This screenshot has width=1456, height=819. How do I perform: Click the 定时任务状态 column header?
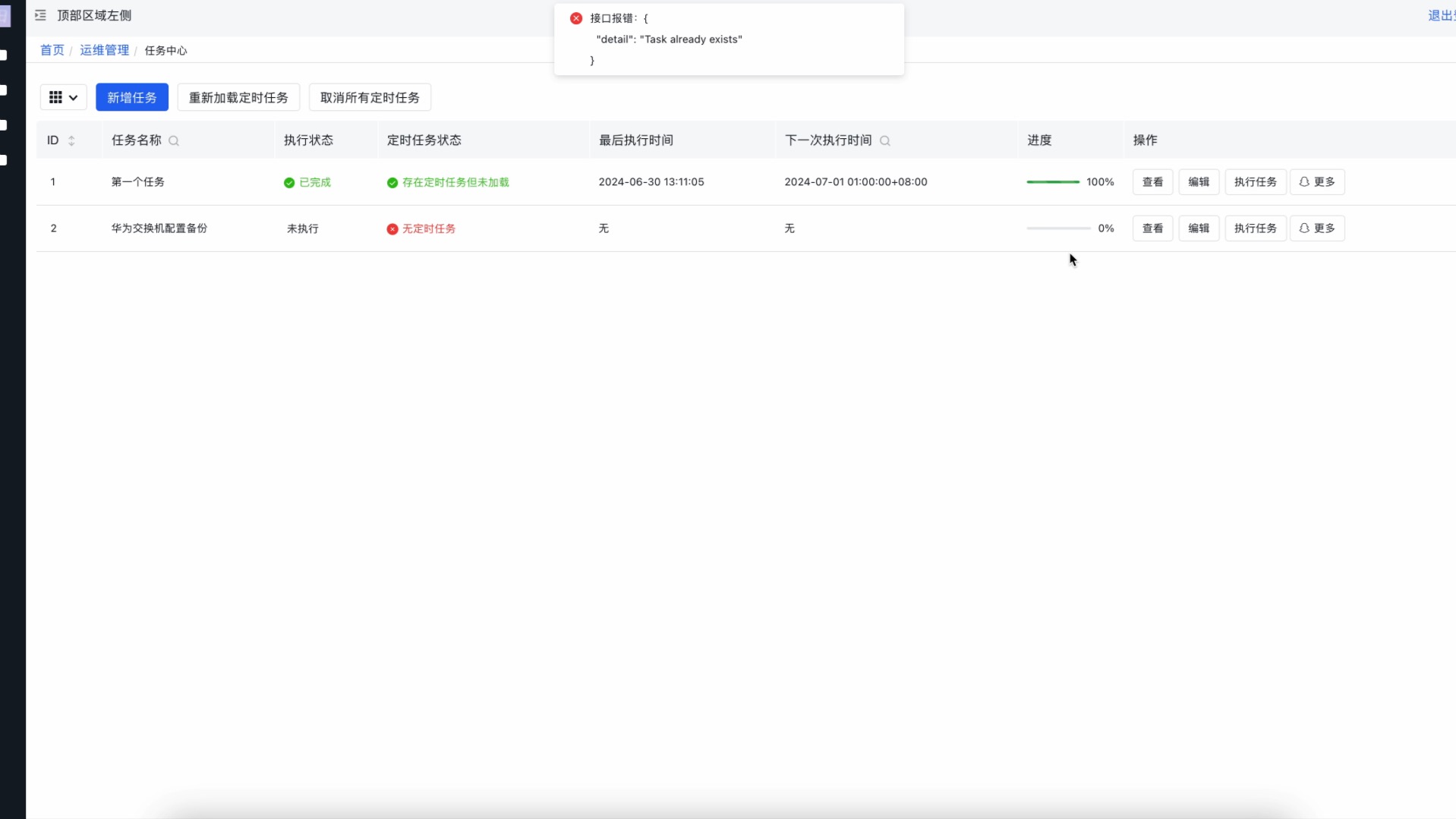[424, 140]
